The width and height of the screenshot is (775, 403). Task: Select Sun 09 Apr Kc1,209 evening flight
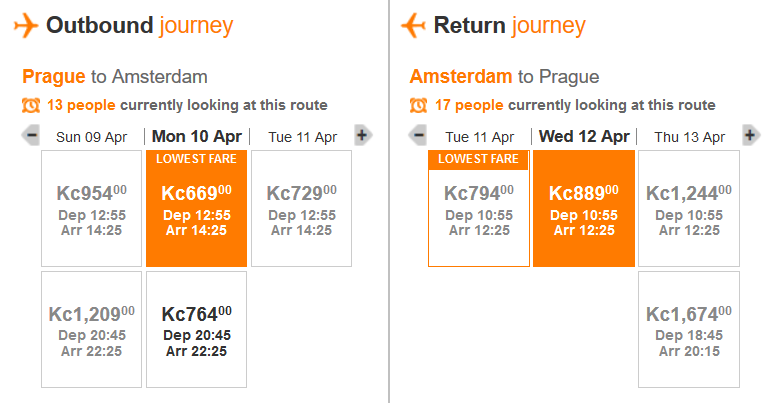pyautogui.click(x=91, y=329)
